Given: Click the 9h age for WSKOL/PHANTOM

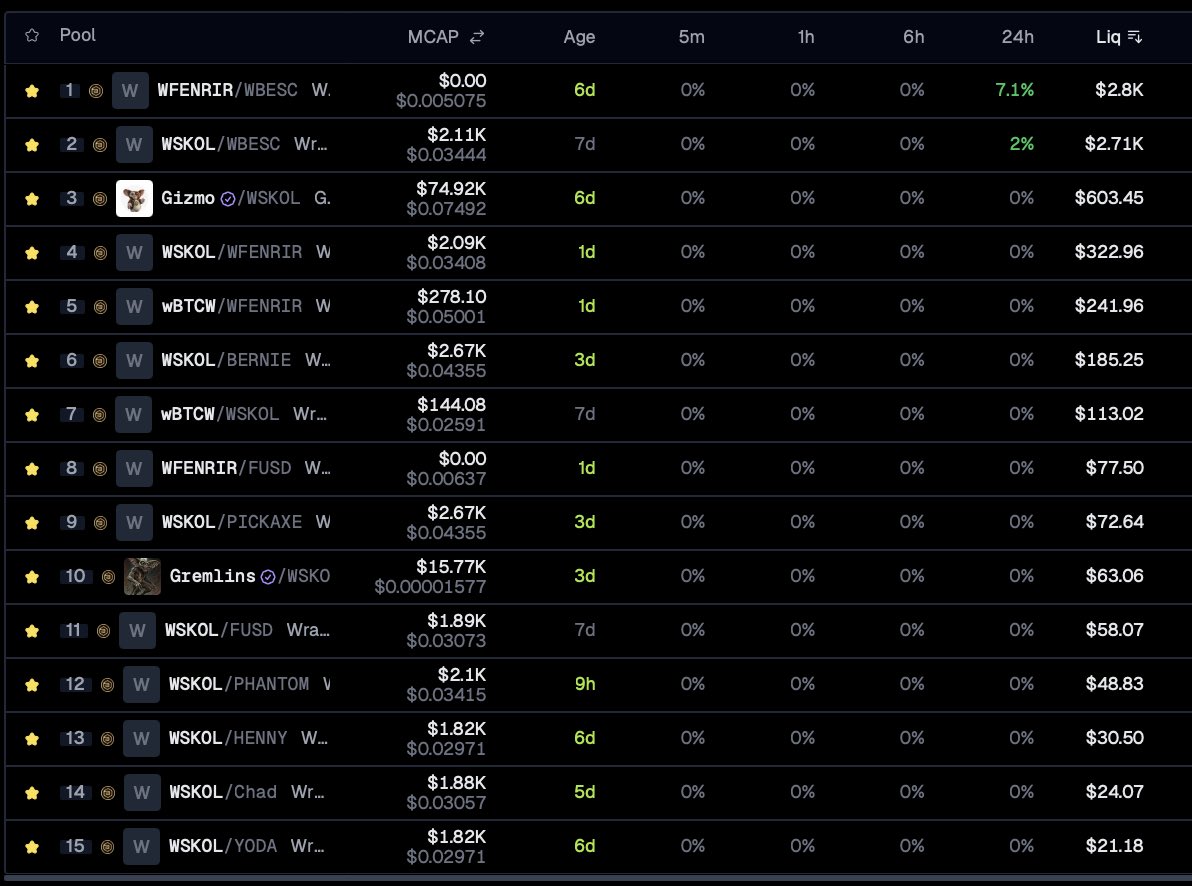Looking at the screenshot, I should pos(585,684).
